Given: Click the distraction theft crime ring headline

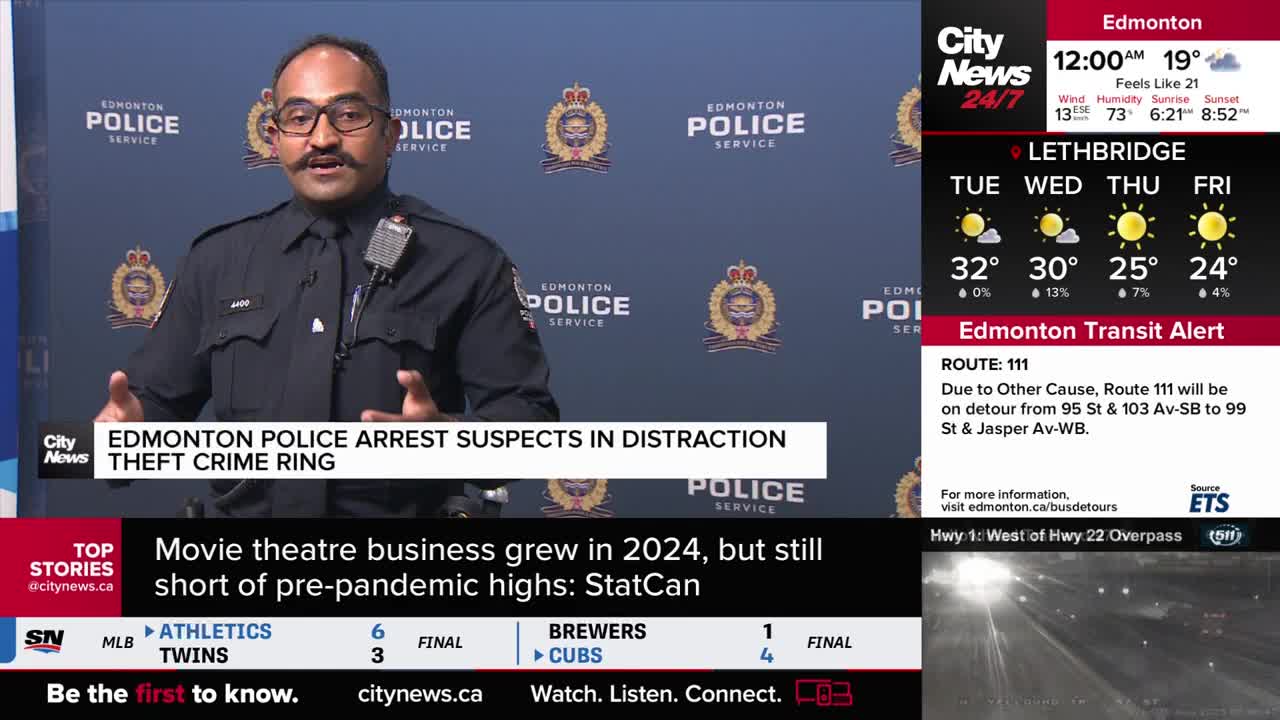Looking at the screenshot, I should (446, 450).
